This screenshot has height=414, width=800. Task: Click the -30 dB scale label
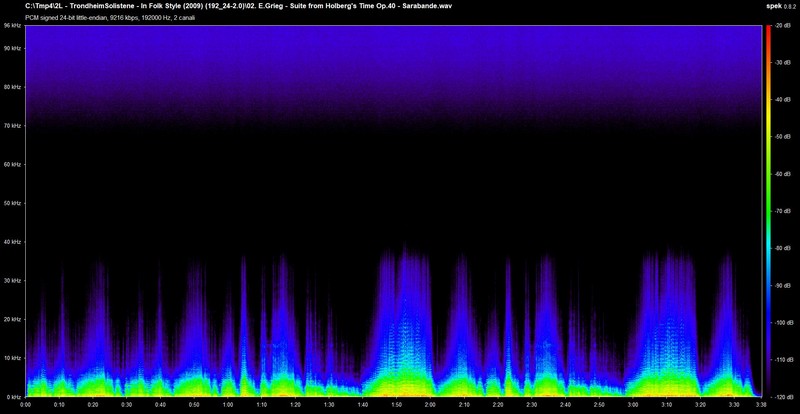tap(784, 62)
